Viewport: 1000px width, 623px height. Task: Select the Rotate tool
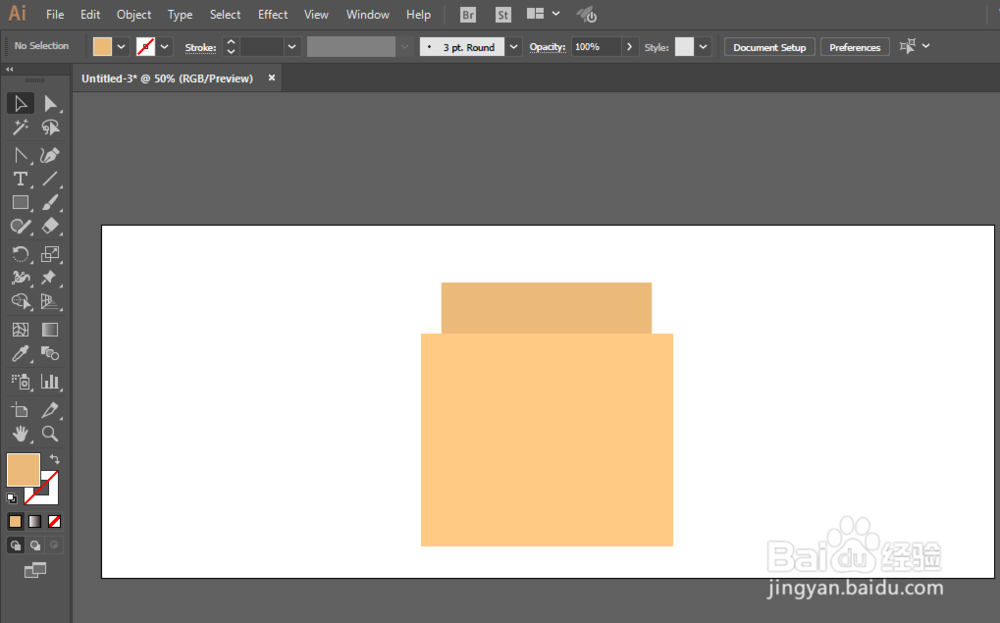pos(20,254)
